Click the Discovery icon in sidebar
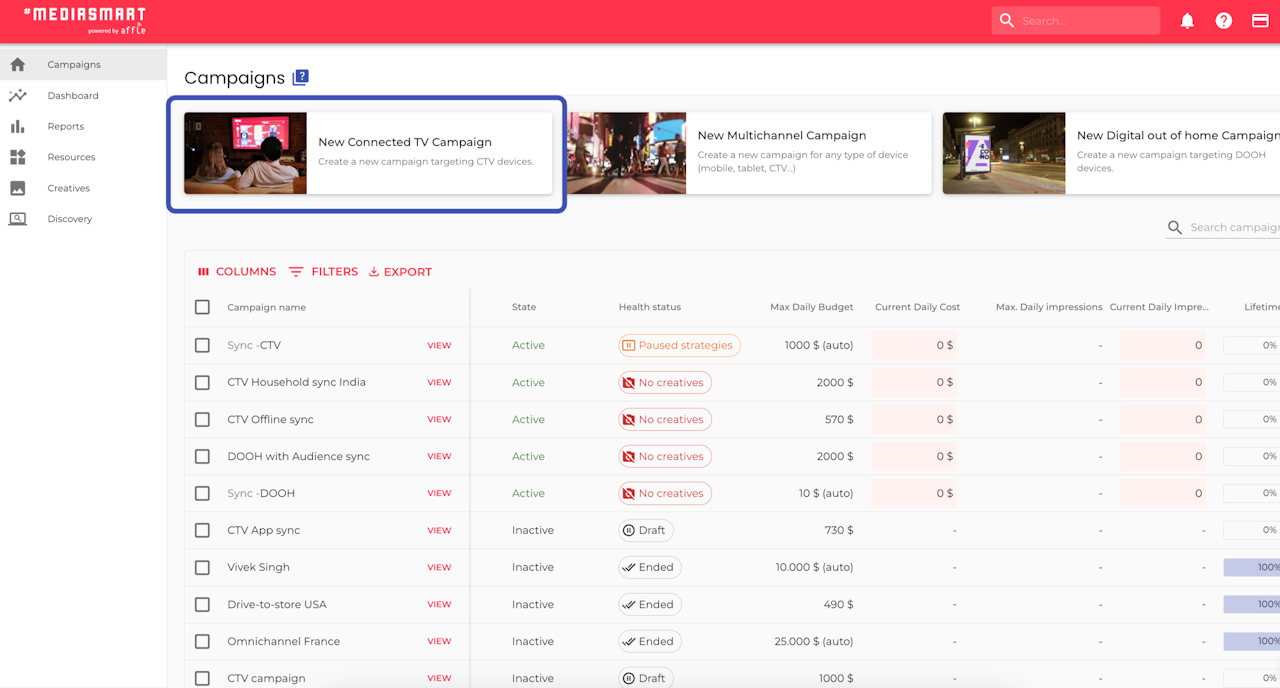The height and width of the screenshot is (688, 1280). point(18,219)
